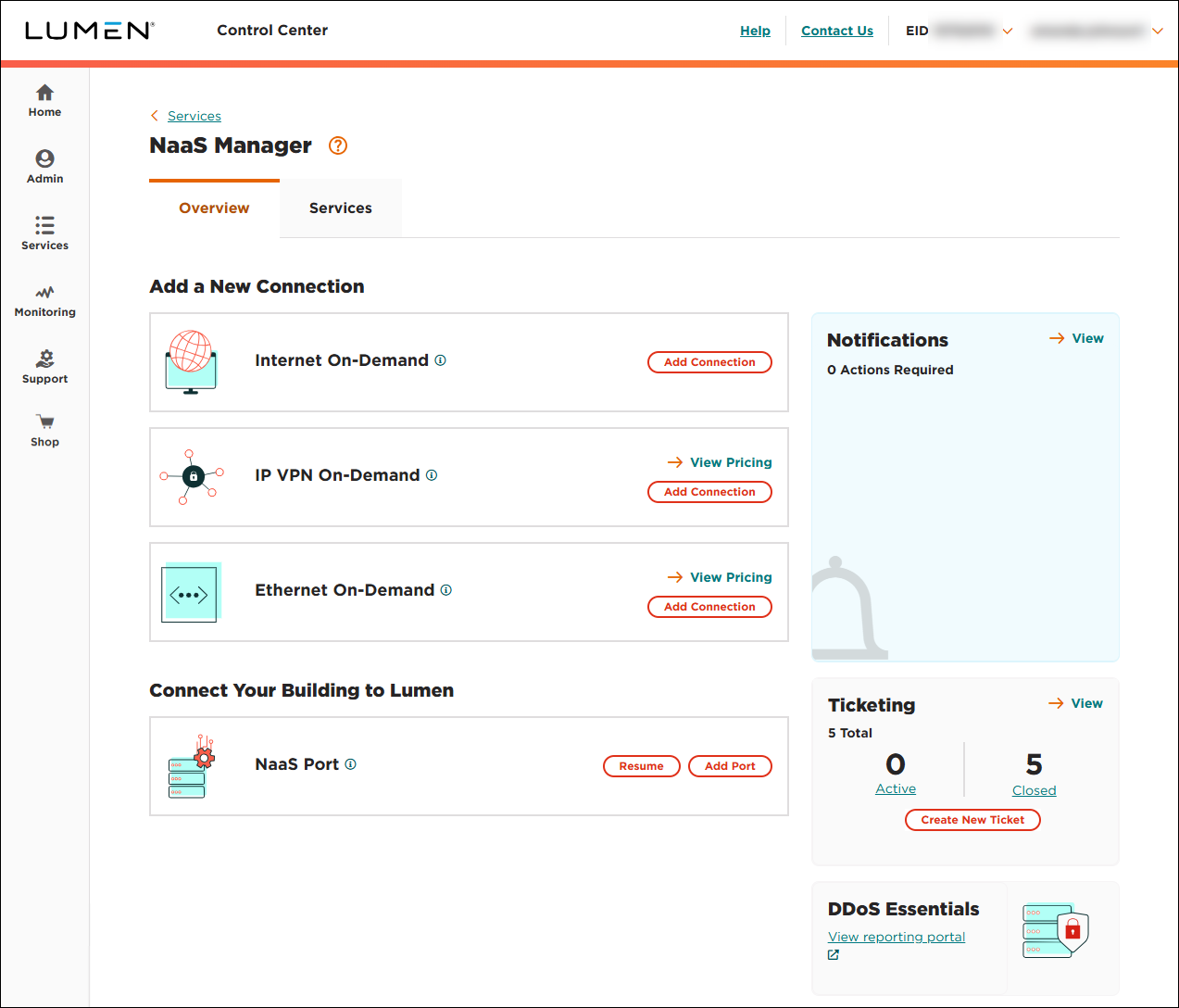
Task: Add Connection for IP VPN On-Demand
Action: point(709,492)
